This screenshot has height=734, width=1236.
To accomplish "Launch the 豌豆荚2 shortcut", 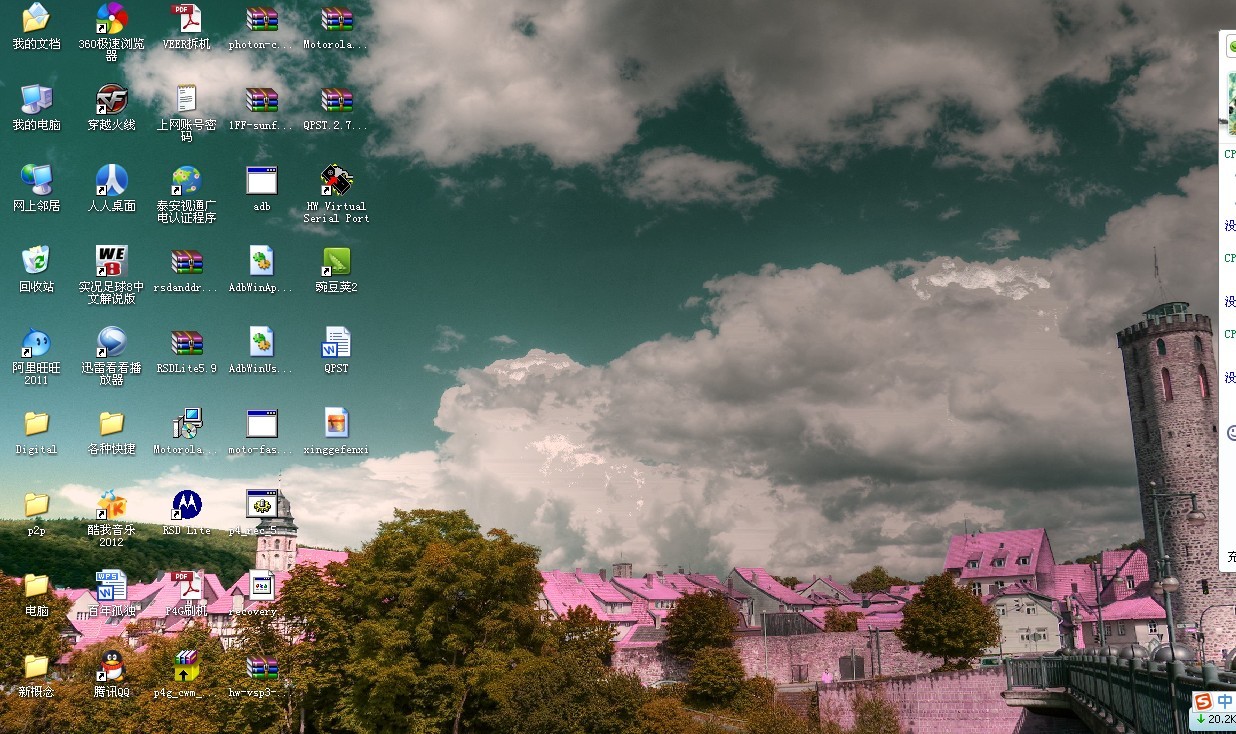I will pos(336,260).
